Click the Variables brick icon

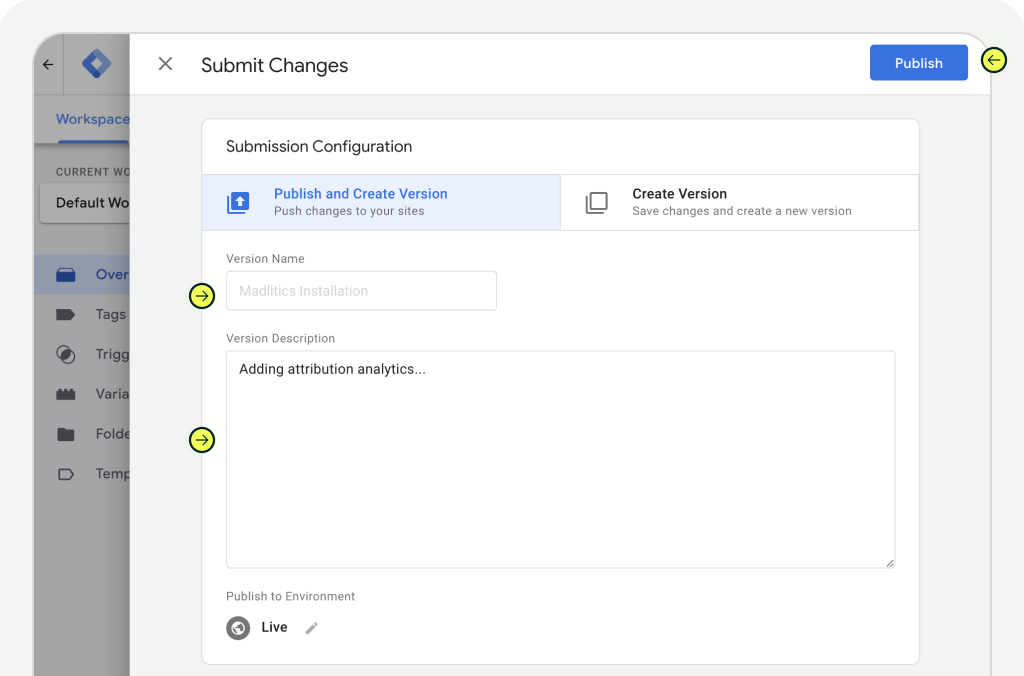point(66,394)
